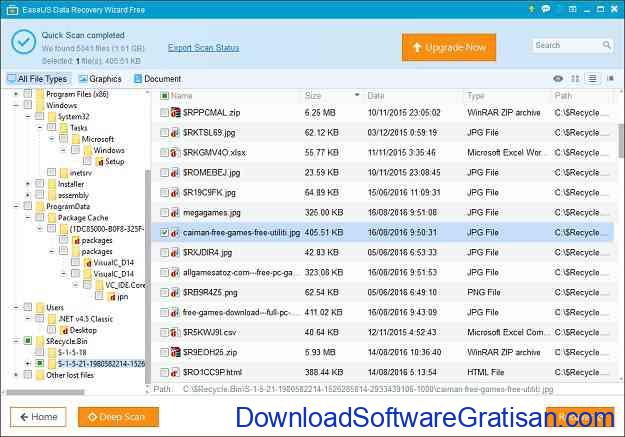This screenshot has height=437, width=625.
Task: Sort by the Date column header
Action: 375,96
